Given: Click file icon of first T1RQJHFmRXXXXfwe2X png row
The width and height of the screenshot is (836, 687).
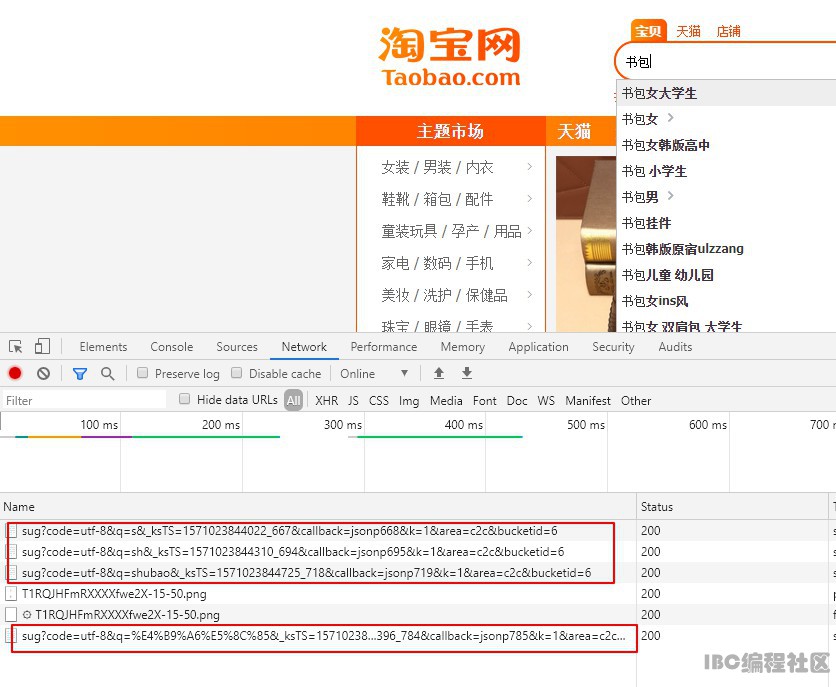Looking at the screenshot, I should coord(11,594).
